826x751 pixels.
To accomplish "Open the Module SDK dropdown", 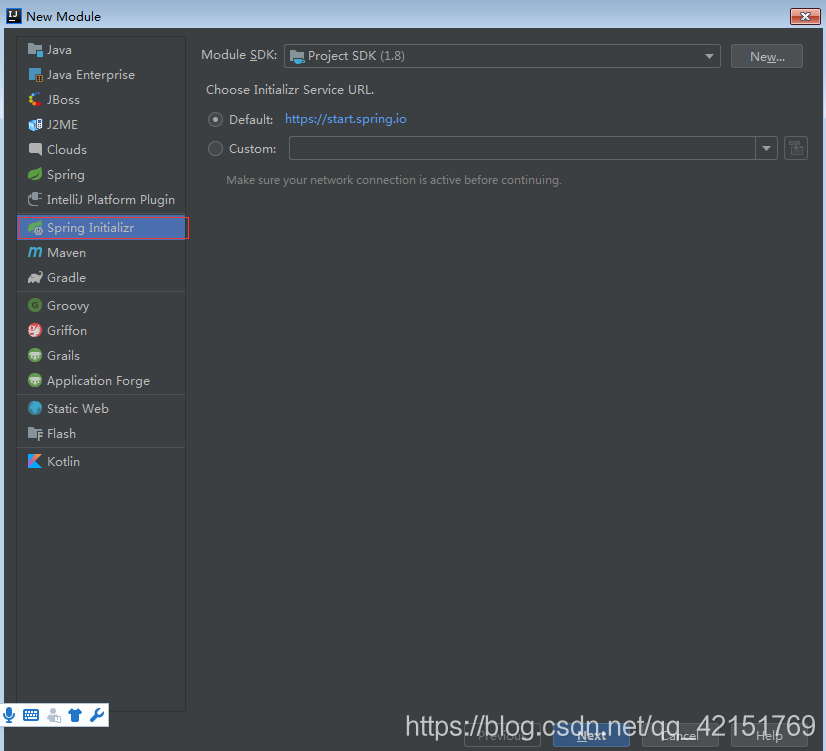I will (x=502, y=56).
